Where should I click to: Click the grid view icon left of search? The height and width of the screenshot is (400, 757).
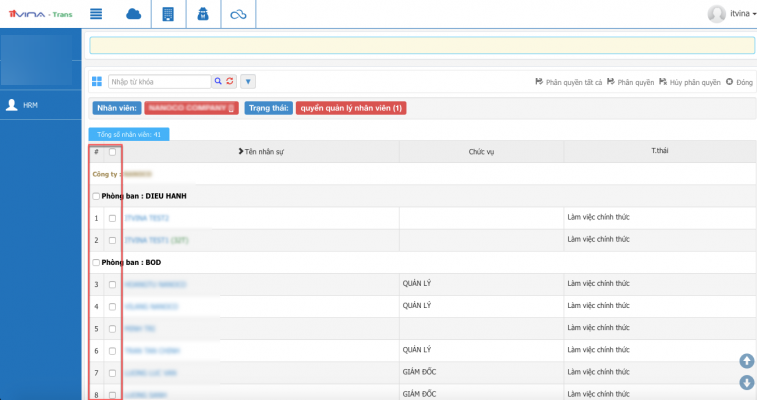[x=97, y=81]
